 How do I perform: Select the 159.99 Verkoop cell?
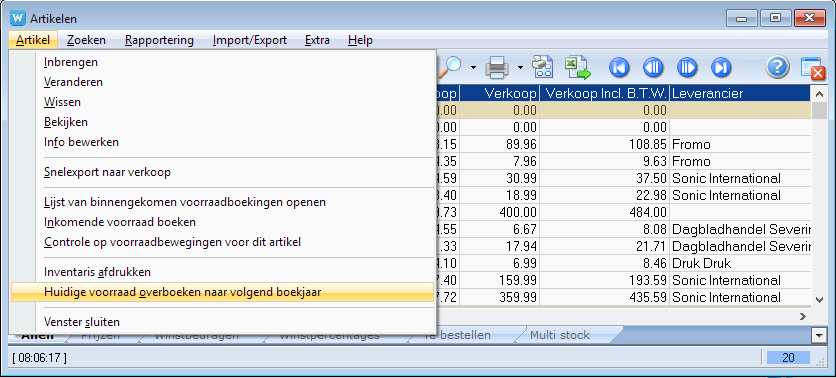[499, 280]
